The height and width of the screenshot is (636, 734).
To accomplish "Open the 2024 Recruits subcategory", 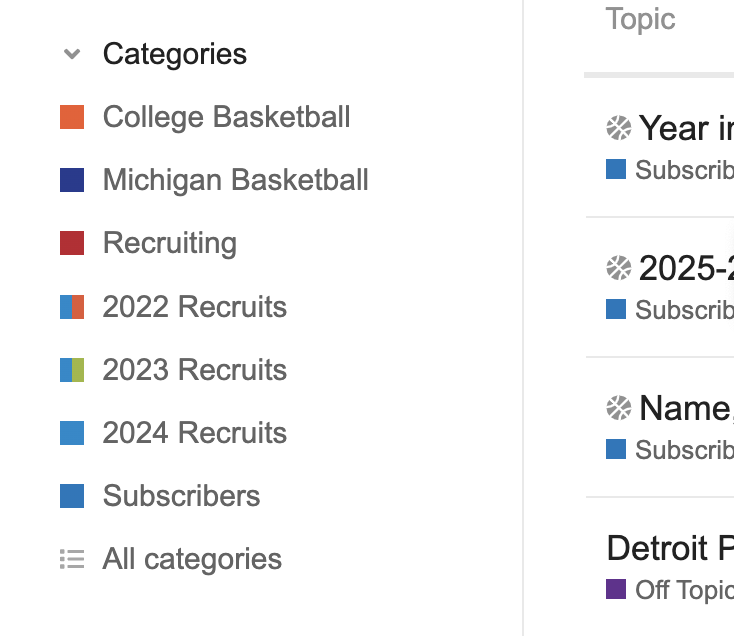I will (x=194, y=433).
